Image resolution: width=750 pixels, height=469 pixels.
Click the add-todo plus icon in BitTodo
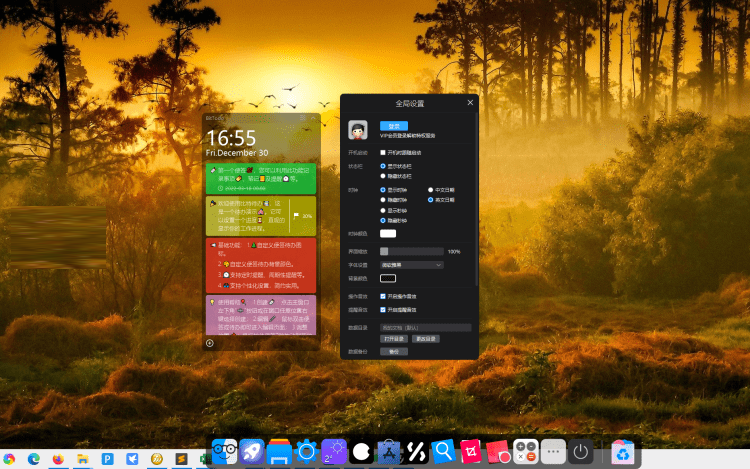[210, 343]
